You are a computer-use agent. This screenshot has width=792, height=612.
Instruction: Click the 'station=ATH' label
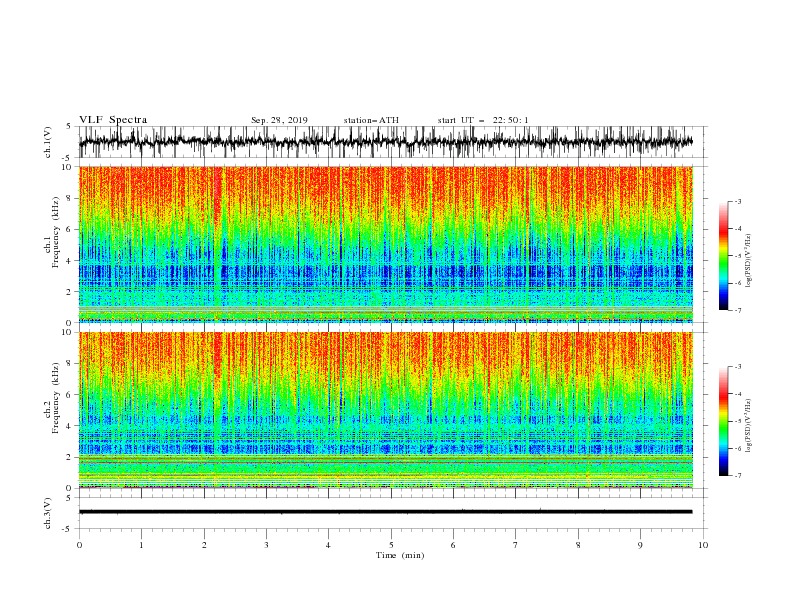[x=371, y=120]
